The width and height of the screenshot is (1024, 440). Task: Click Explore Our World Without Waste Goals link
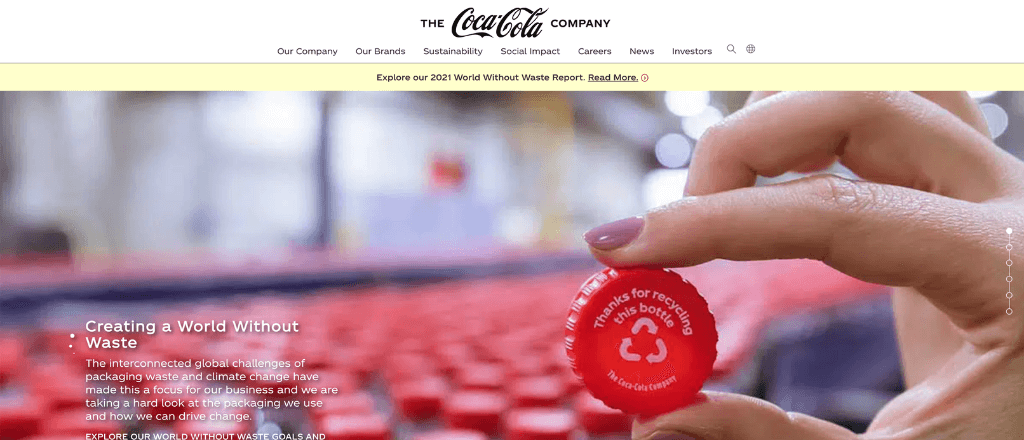206,435
